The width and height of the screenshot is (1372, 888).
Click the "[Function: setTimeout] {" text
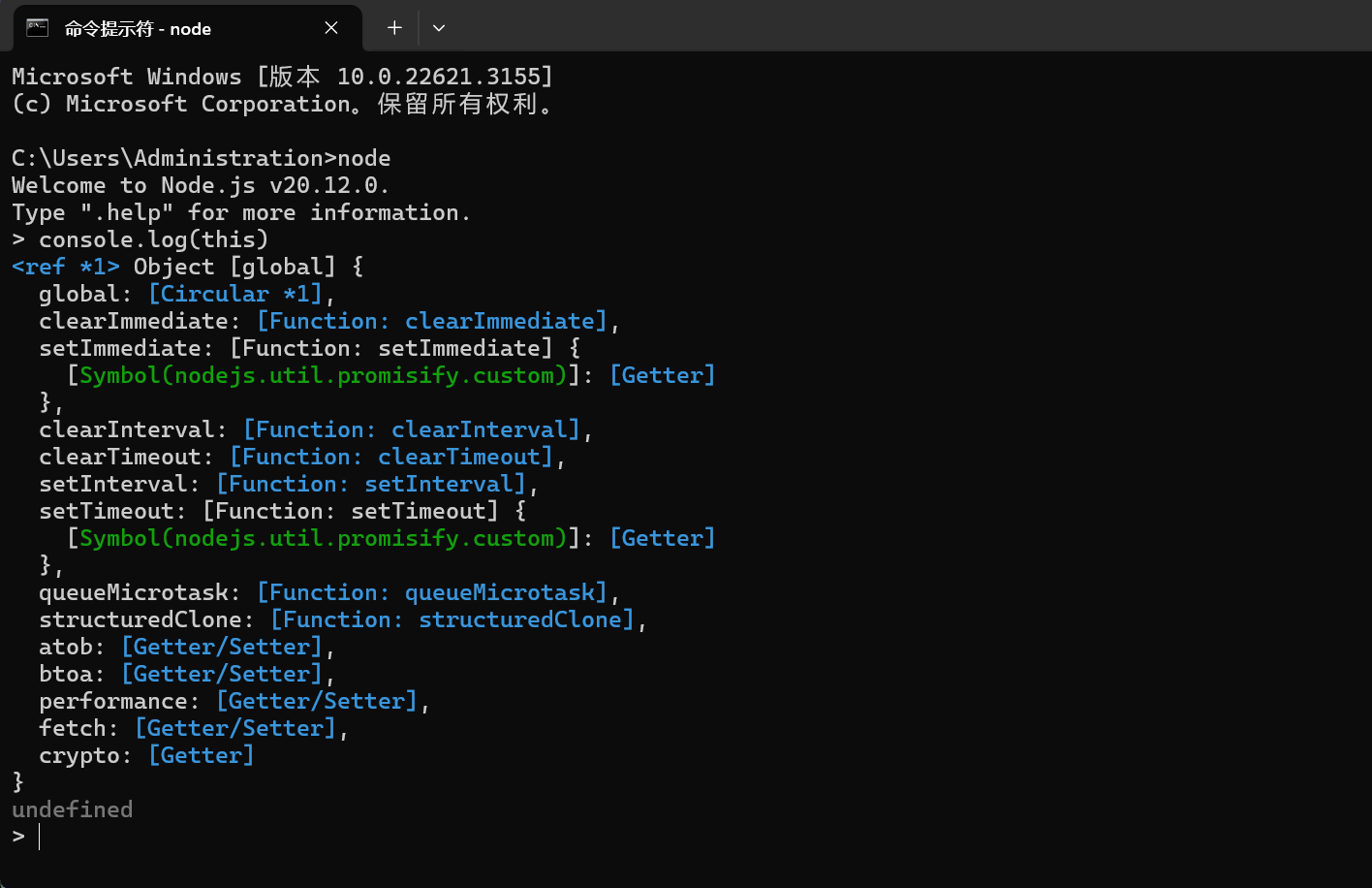(x=364, y=511)
